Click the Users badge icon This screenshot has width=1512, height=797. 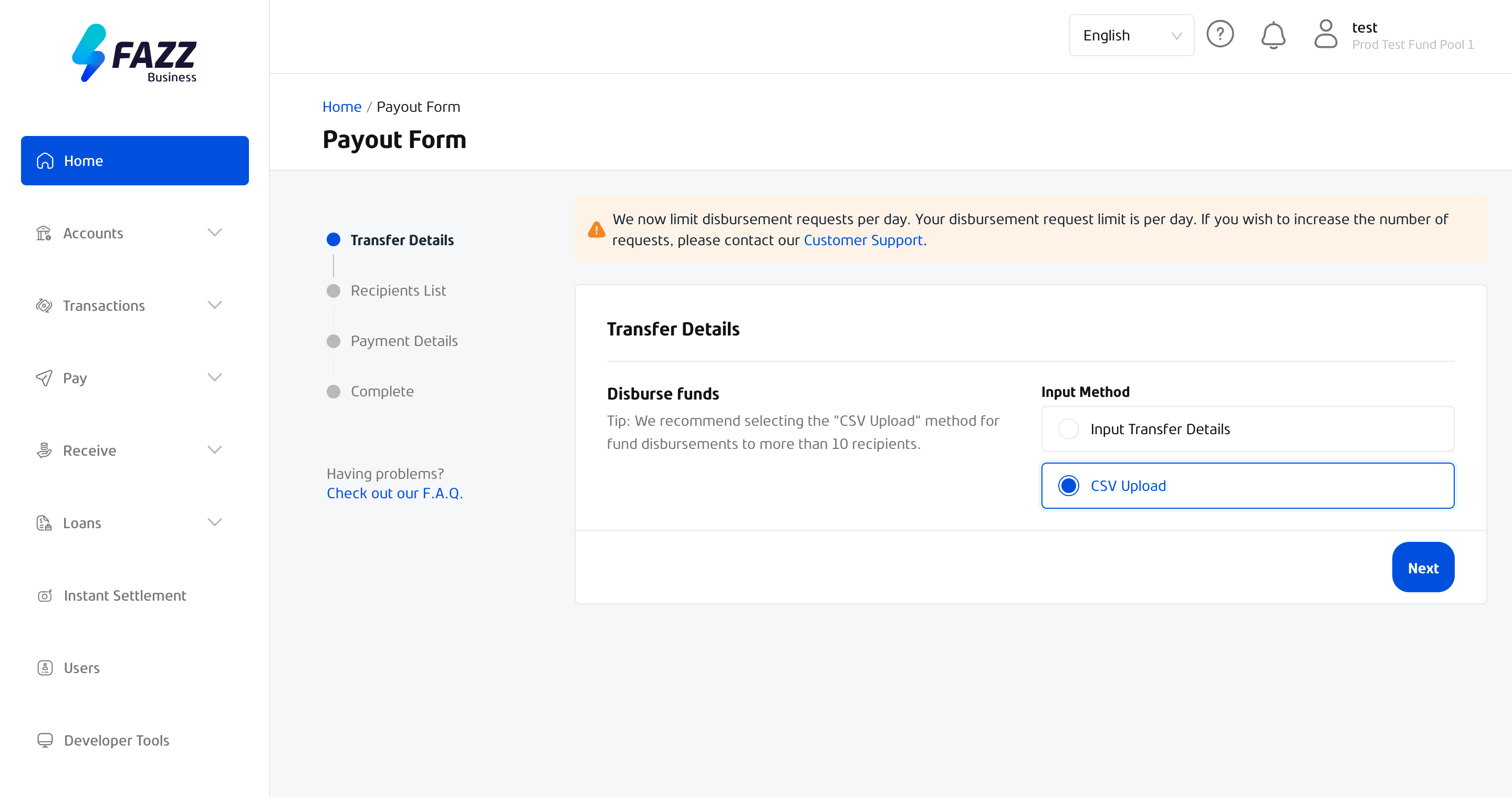pyautogui.click(x=45, y=668)
